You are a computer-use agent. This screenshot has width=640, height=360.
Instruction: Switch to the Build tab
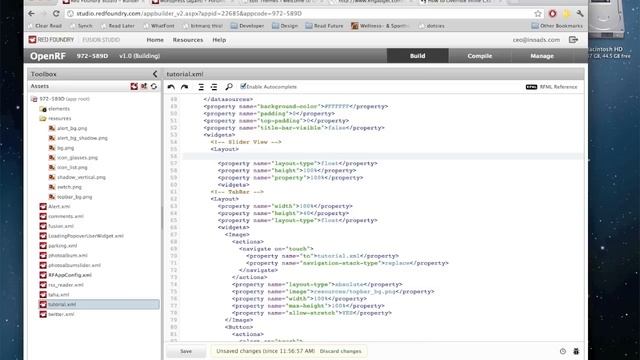pyautogui.click(x=418, y=56)
